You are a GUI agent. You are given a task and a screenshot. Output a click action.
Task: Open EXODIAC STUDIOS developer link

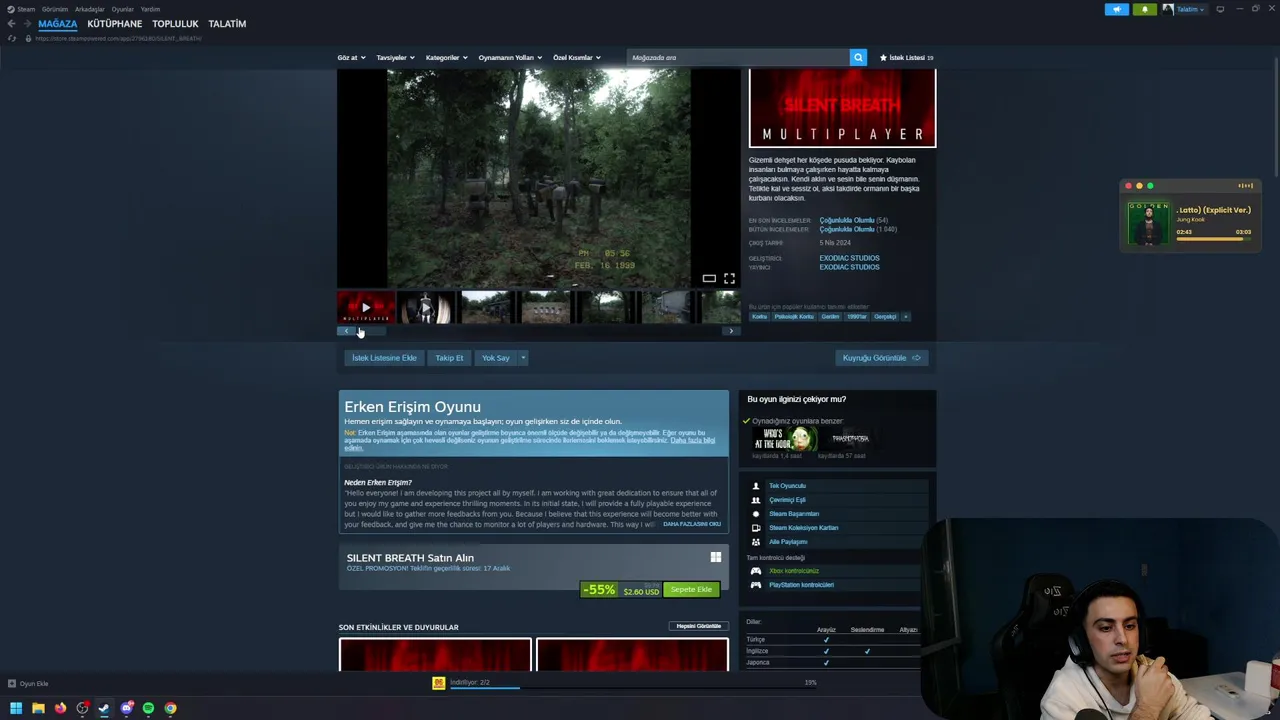pos(849,258)
